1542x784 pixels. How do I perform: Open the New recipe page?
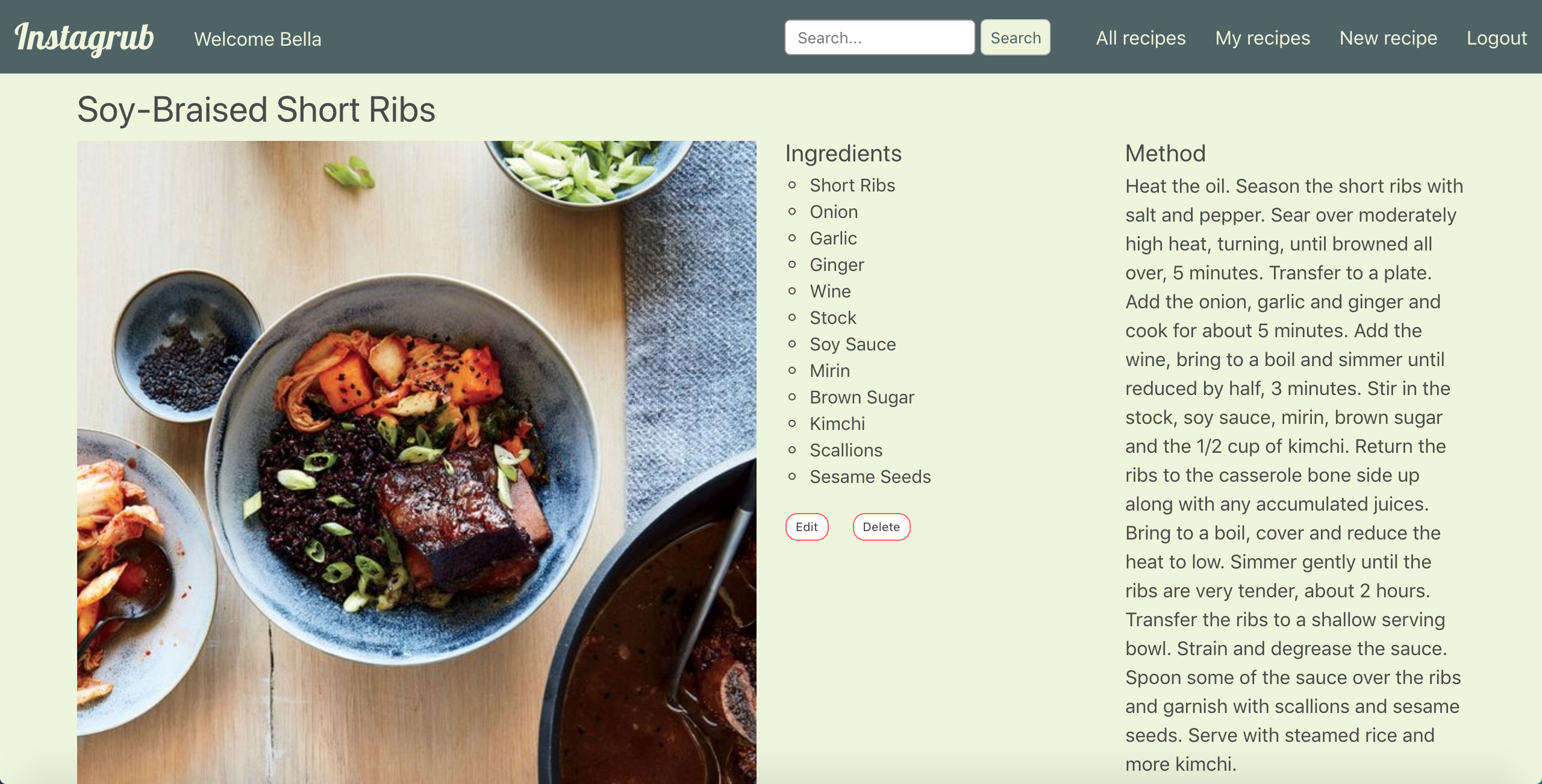[x=1388, y=38]
